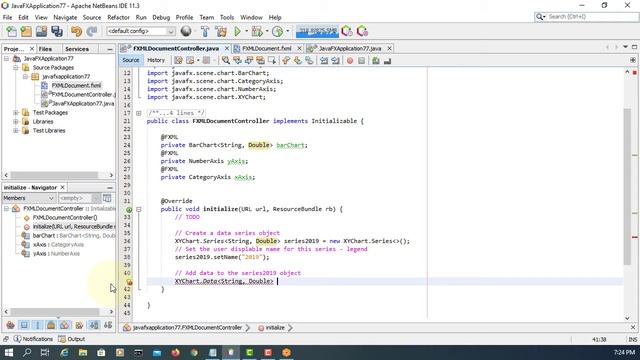Viewport: 640px width, 360px height.
Task: Open File Explorer from the taskbar
Action: [x=83, y=352]
